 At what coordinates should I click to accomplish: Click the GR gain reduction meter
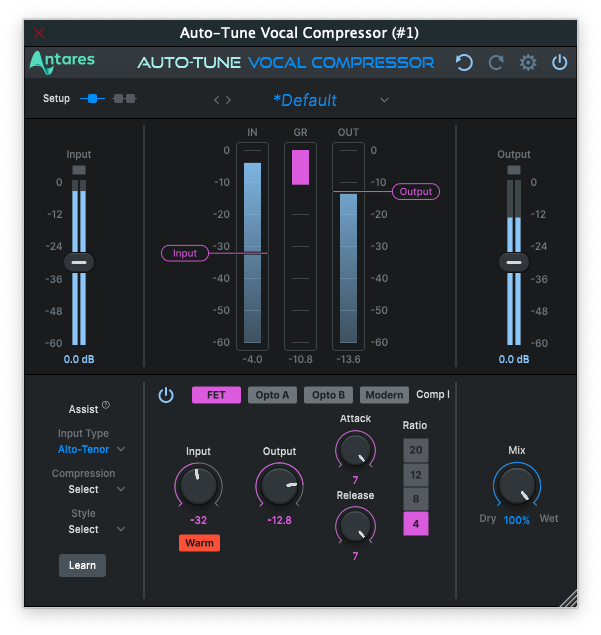[x=300, y=246]
